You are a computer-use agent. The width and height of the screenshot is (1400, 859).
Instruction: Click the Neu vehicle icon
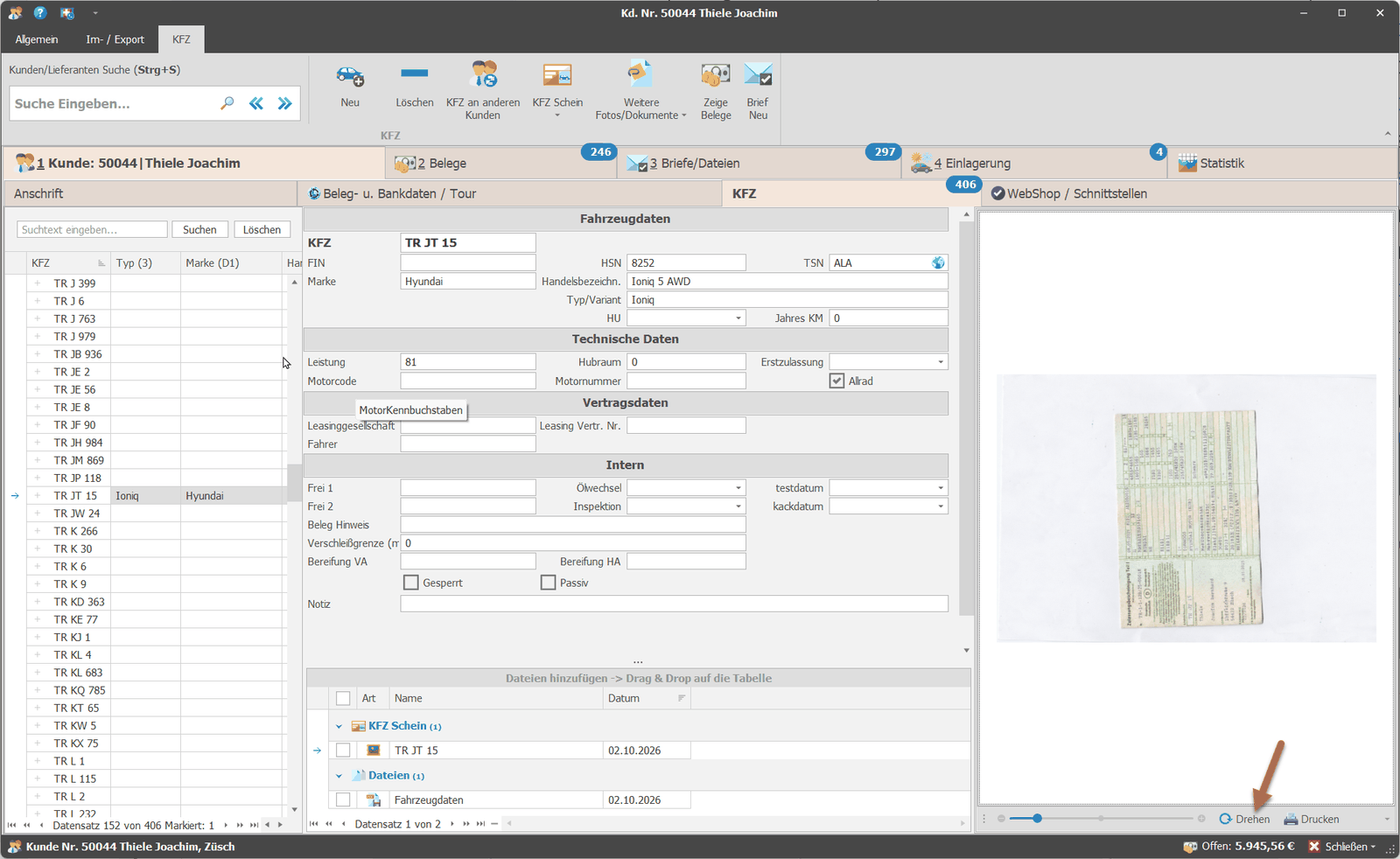click(x=350, y=76)
